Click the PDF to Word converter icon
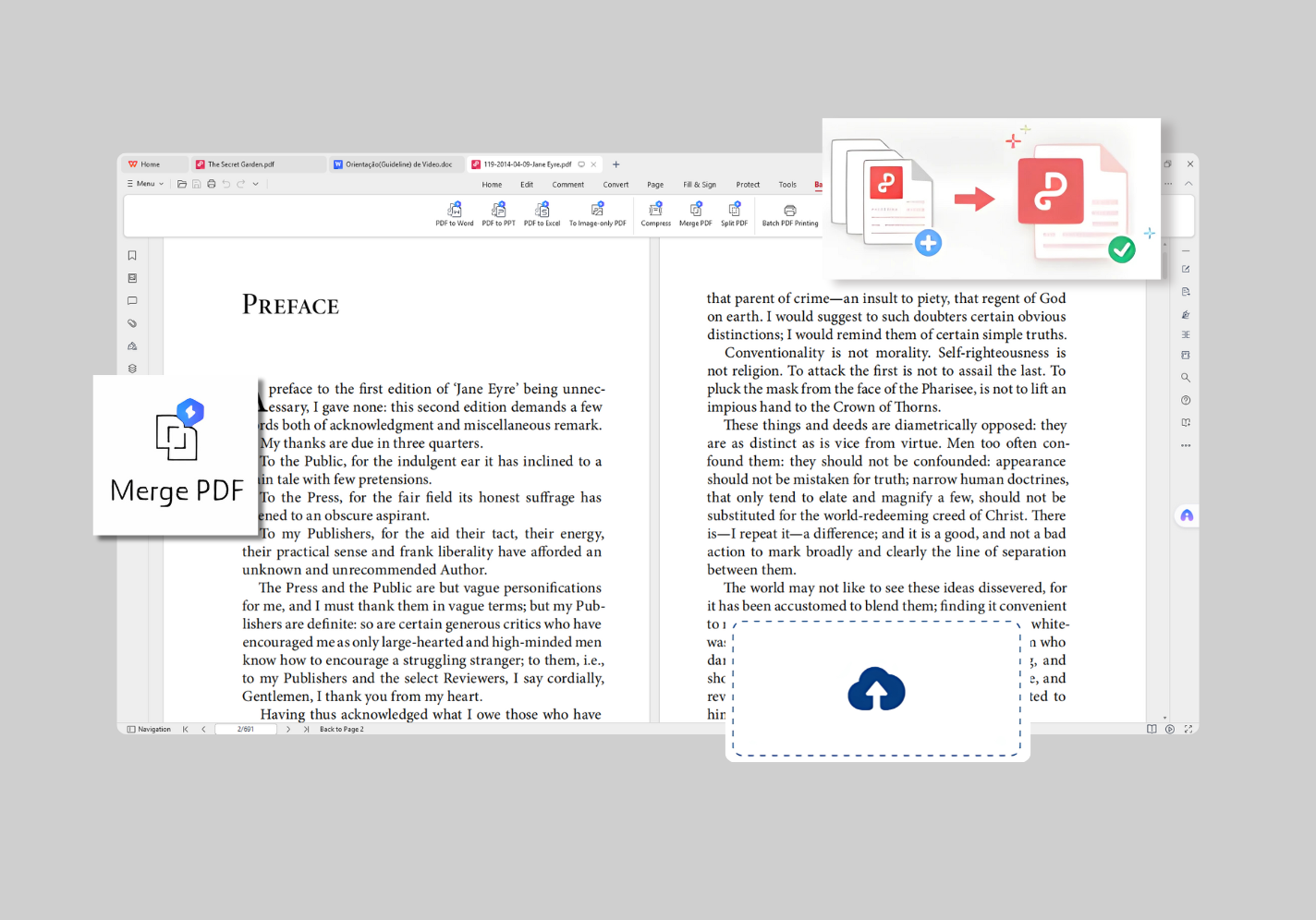The image size is (1316, 920). click(454, 214)
